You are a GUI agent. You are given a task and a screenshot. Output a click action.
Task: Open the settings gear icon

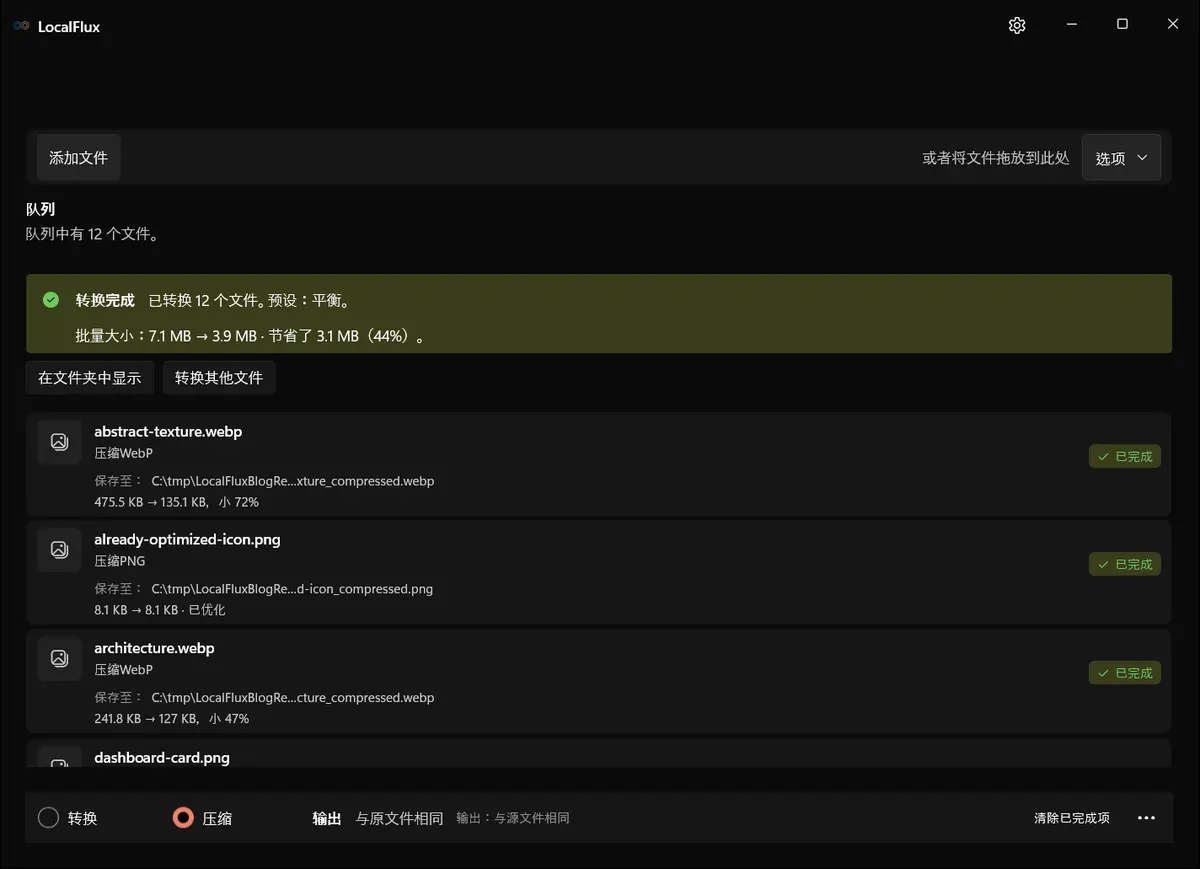(1017, 25)
